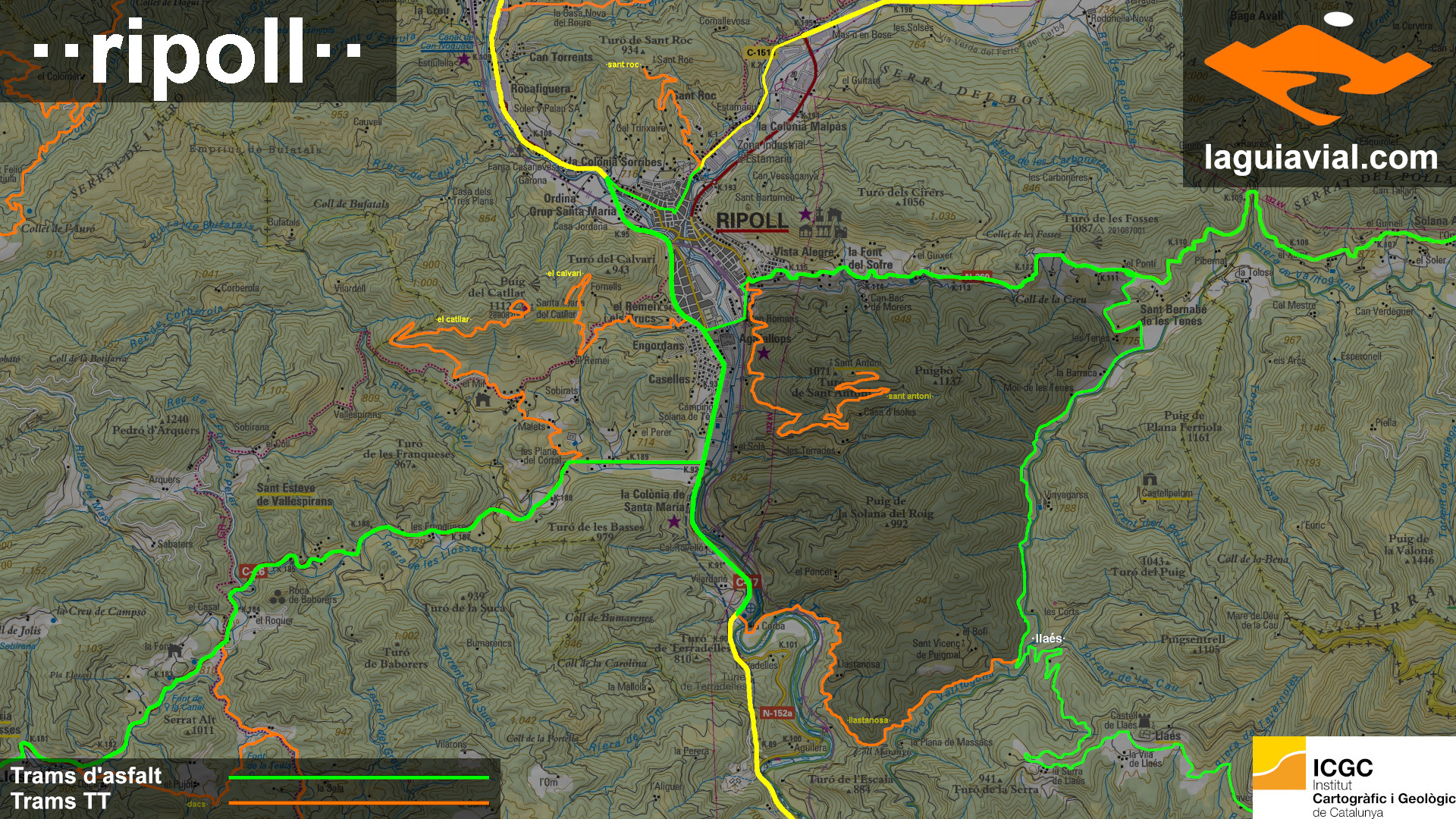Image resolution: width=1456 pixels, height=819 pixels.
Task: Click the green Trams d'asfalt legend line
Action: (x=359, y=777)
